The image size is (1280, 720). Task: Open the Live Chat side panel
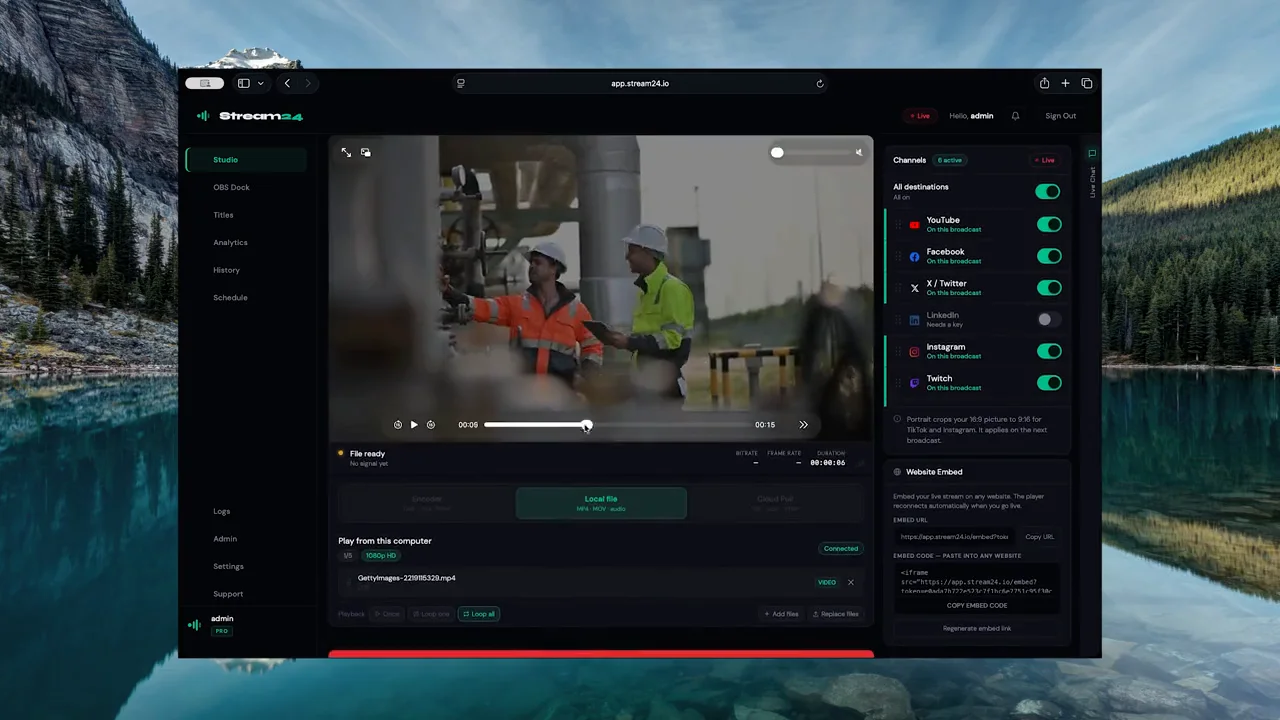pos(1092,173)
